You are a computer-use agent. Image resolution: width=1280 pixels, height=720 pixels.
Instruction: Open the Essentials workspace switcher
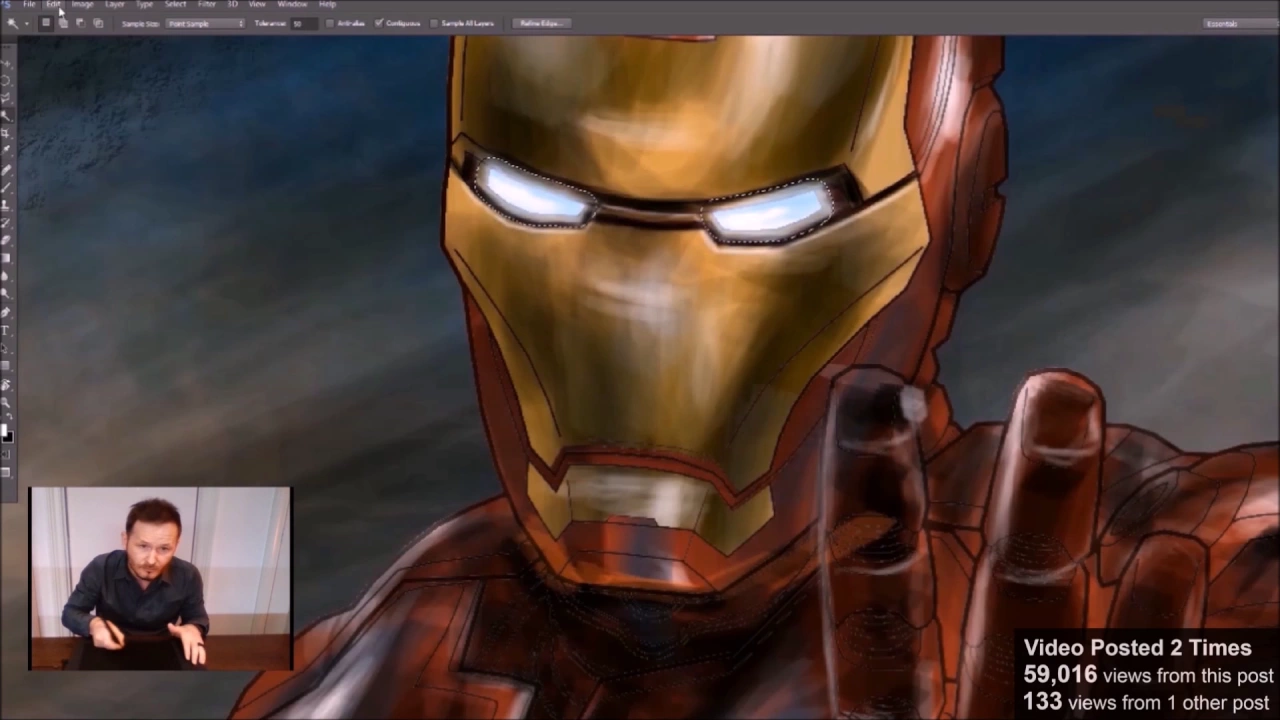[1240, 23]
